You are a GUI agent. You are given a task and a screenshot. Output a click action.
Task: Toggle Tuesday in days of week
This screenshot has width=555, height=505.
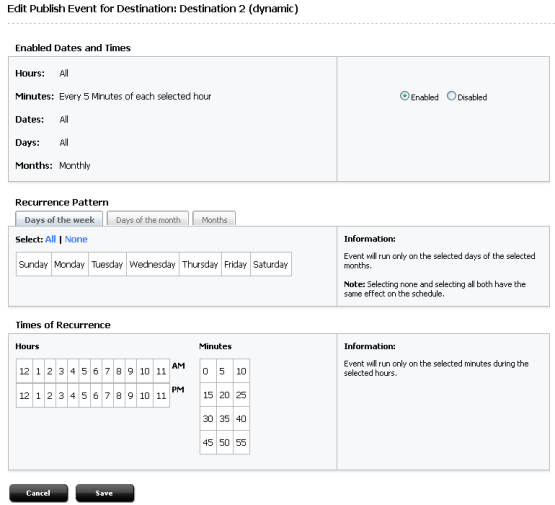107,264
